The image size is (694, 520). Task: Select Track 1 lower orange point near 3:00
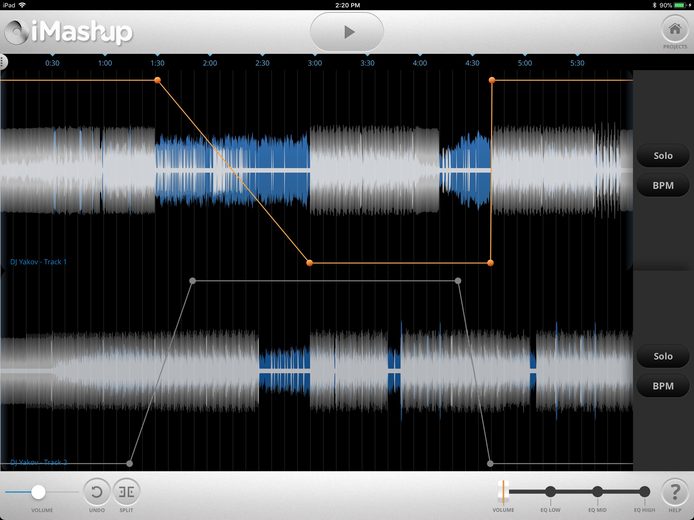point(309,263)
